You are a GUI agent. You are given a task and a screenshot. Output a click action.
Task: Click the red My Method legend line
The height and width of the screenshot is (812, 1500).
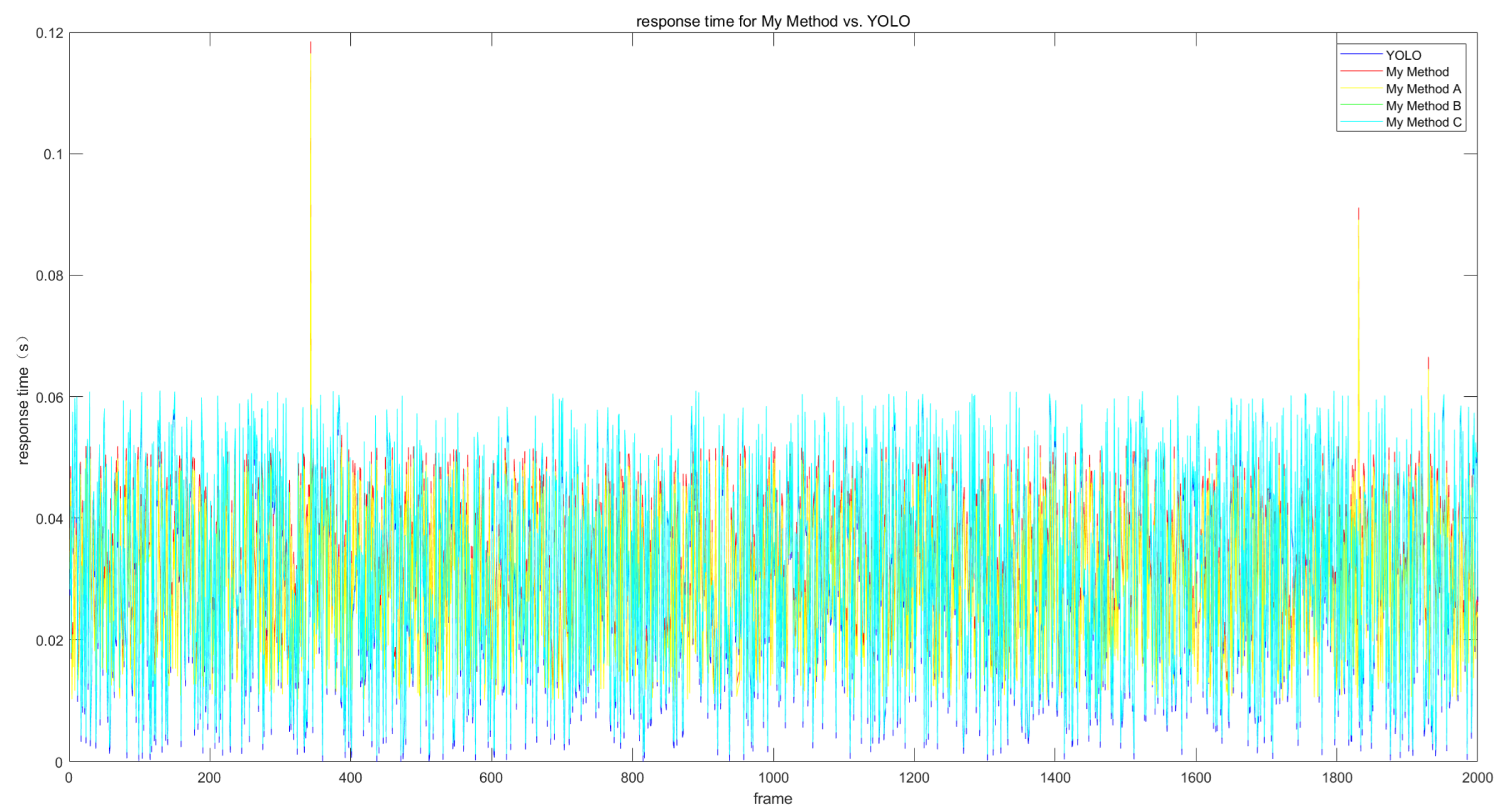click(x=1361, y=72)
